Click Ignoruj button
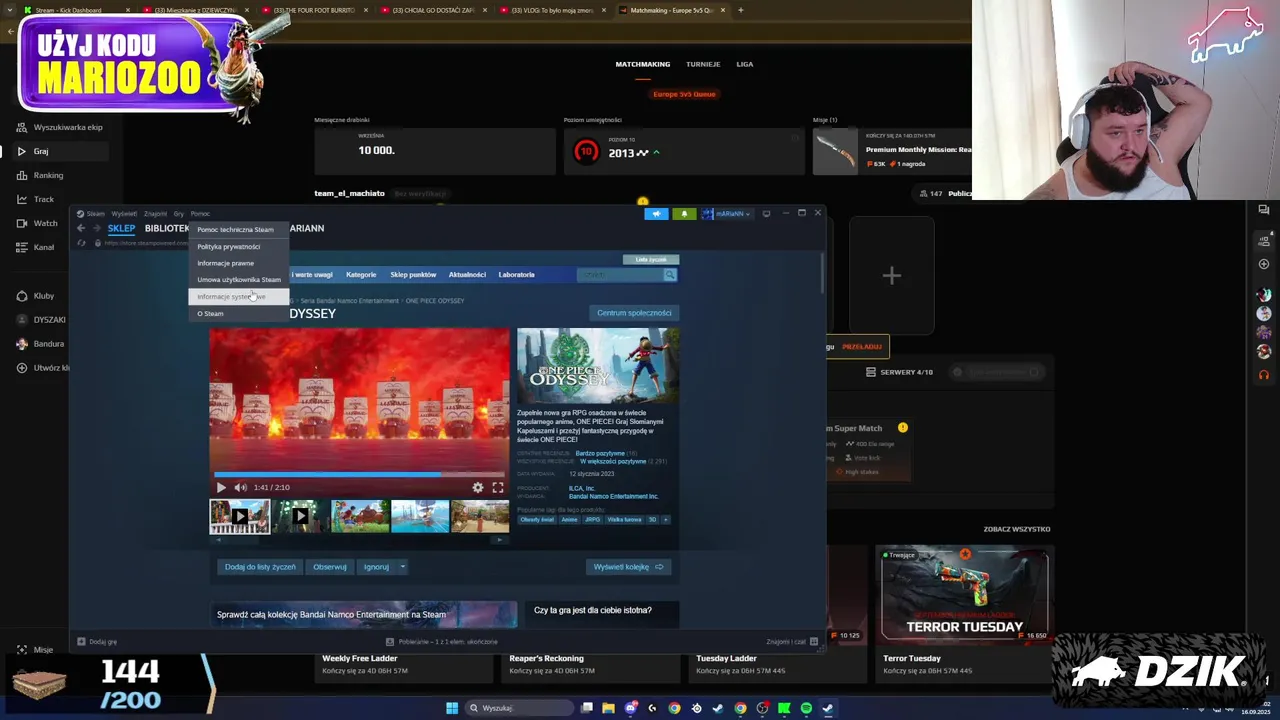Screen dimensions: 1280x720 click(376, 567)
